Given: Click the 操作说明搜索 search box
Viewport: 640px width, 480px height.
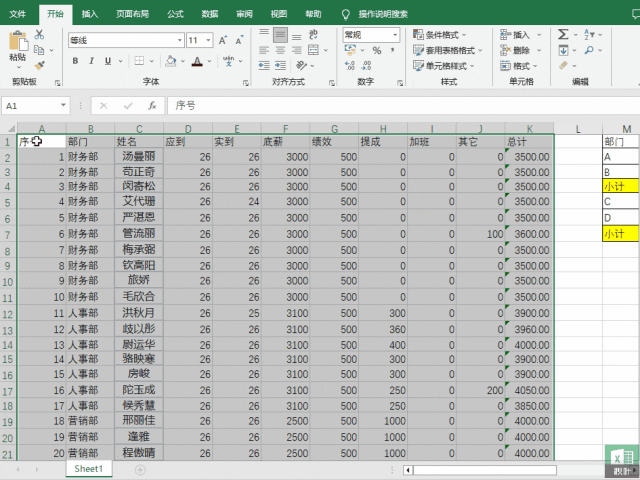Looking at the screenshot, I should pyautogui.click(x=383, y=14).
